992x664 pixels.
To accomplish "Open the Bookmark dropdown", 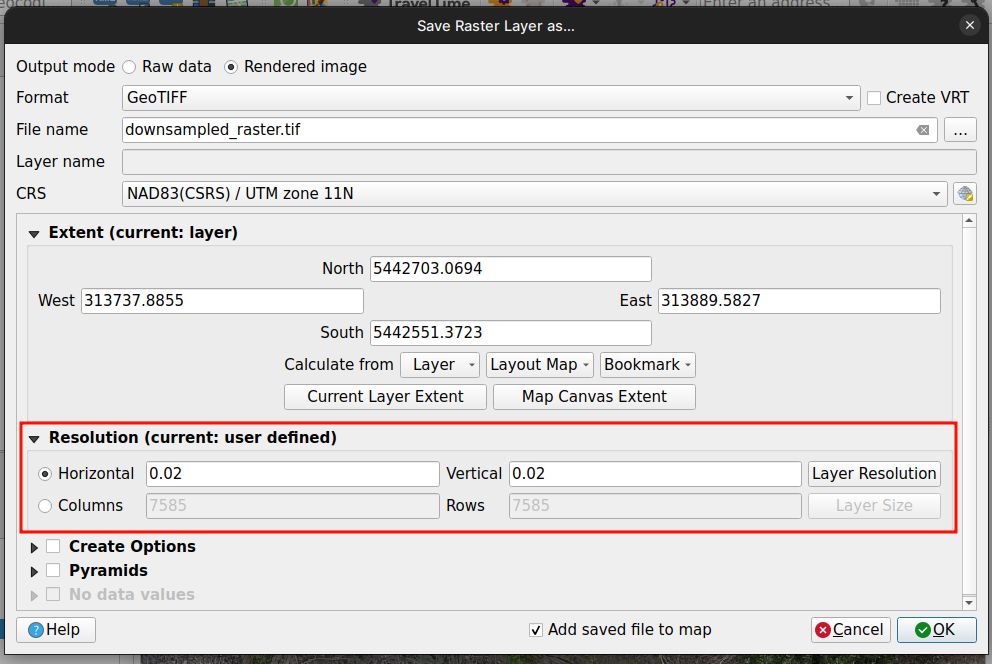I will [648, 365].
